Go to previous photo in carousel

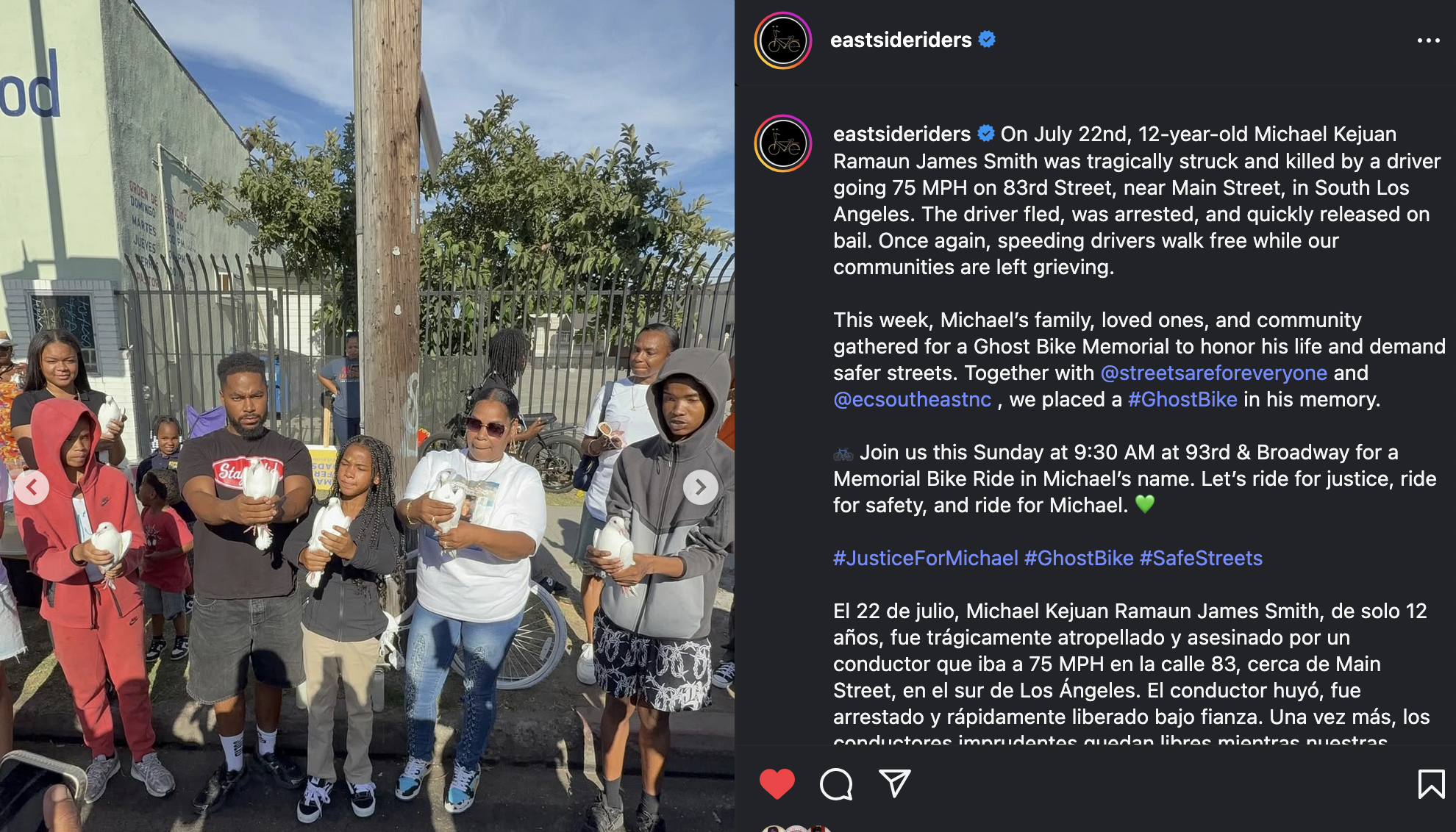coord(32,487)
